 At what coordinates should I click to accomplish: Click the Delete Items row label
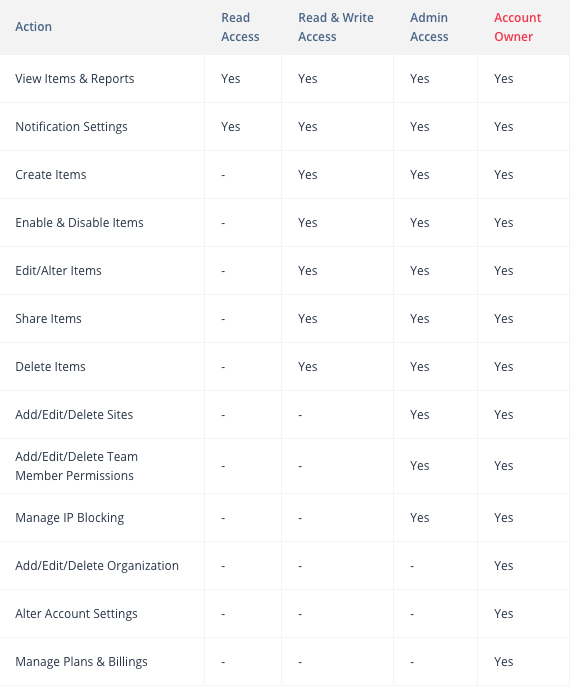50,367
